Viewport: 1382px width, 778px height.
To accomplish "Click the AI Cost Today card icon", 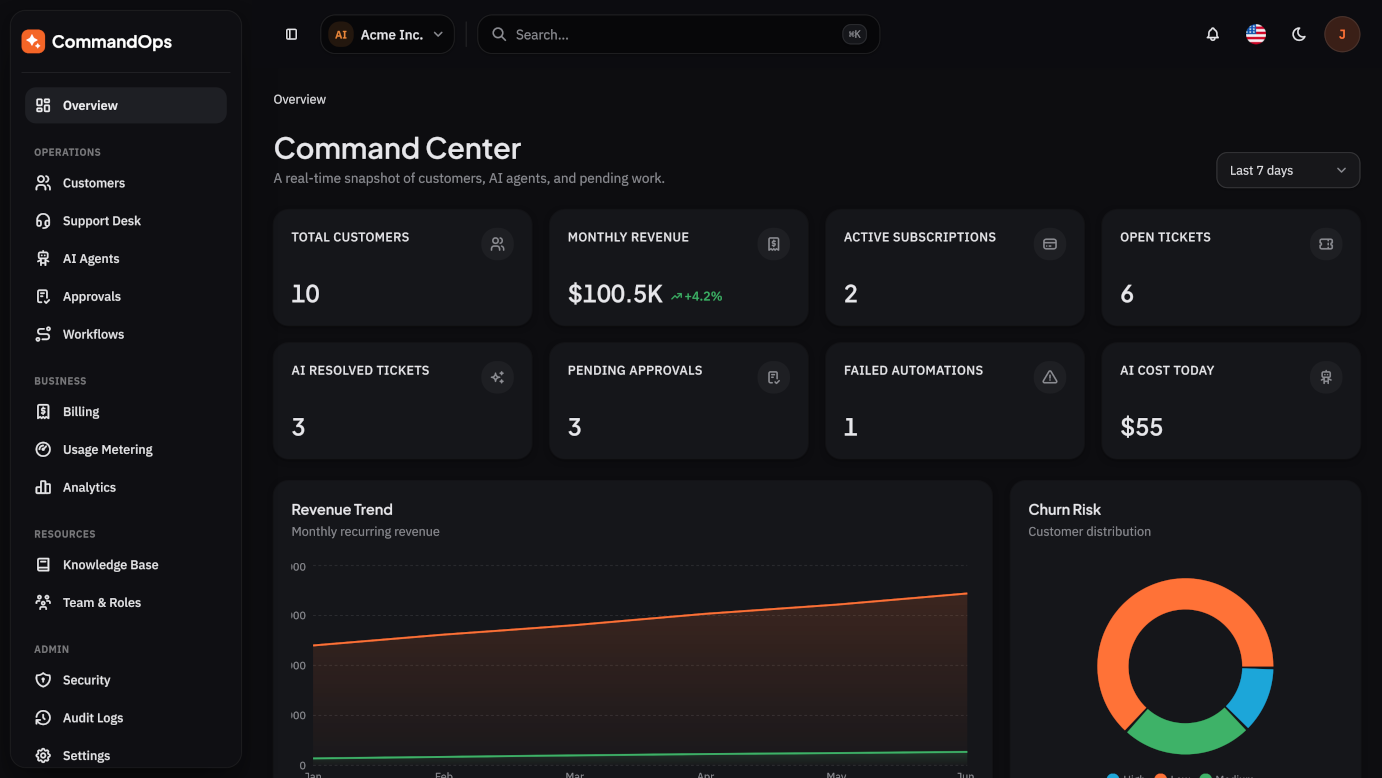I will [1326, 377].
